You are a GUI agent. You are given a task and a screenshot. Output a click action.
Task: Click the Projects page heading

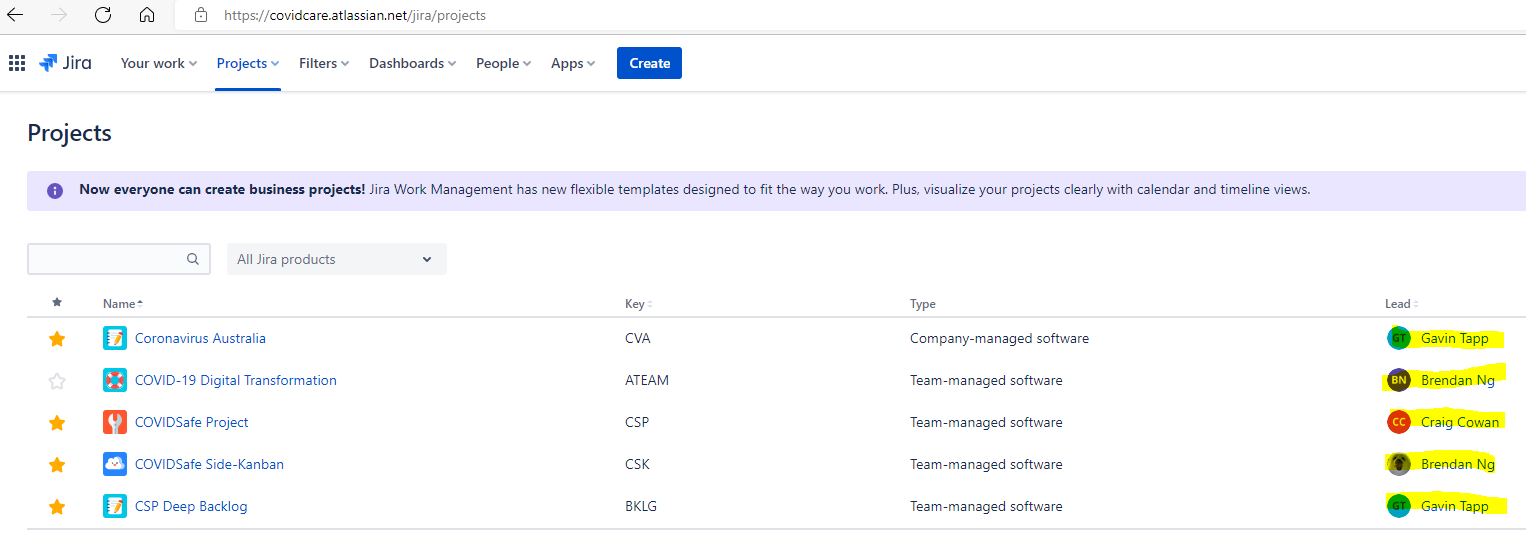tap(69, 133)
